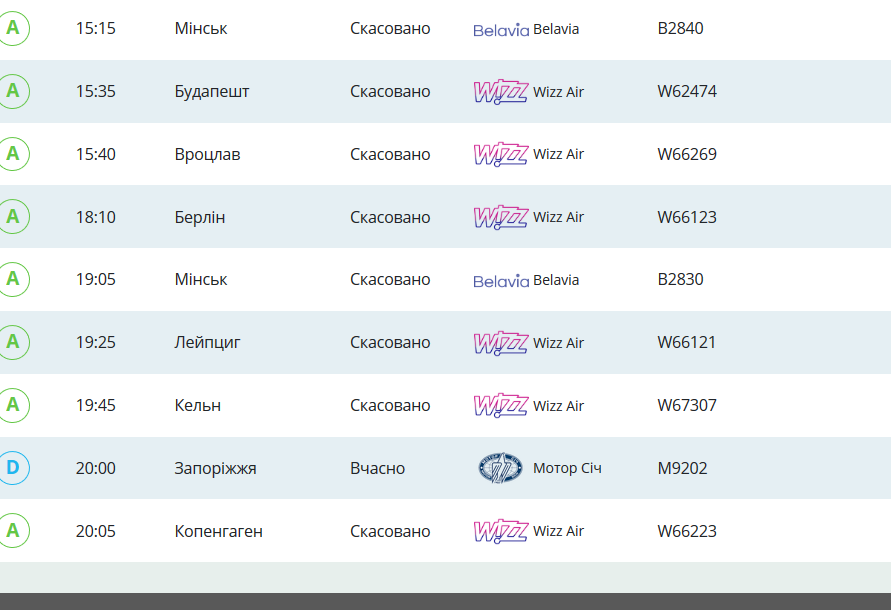The image size is (891, 610).
Task: Click the departure D icon for the Запоріжжя flight
Action: tap(13, 467)
